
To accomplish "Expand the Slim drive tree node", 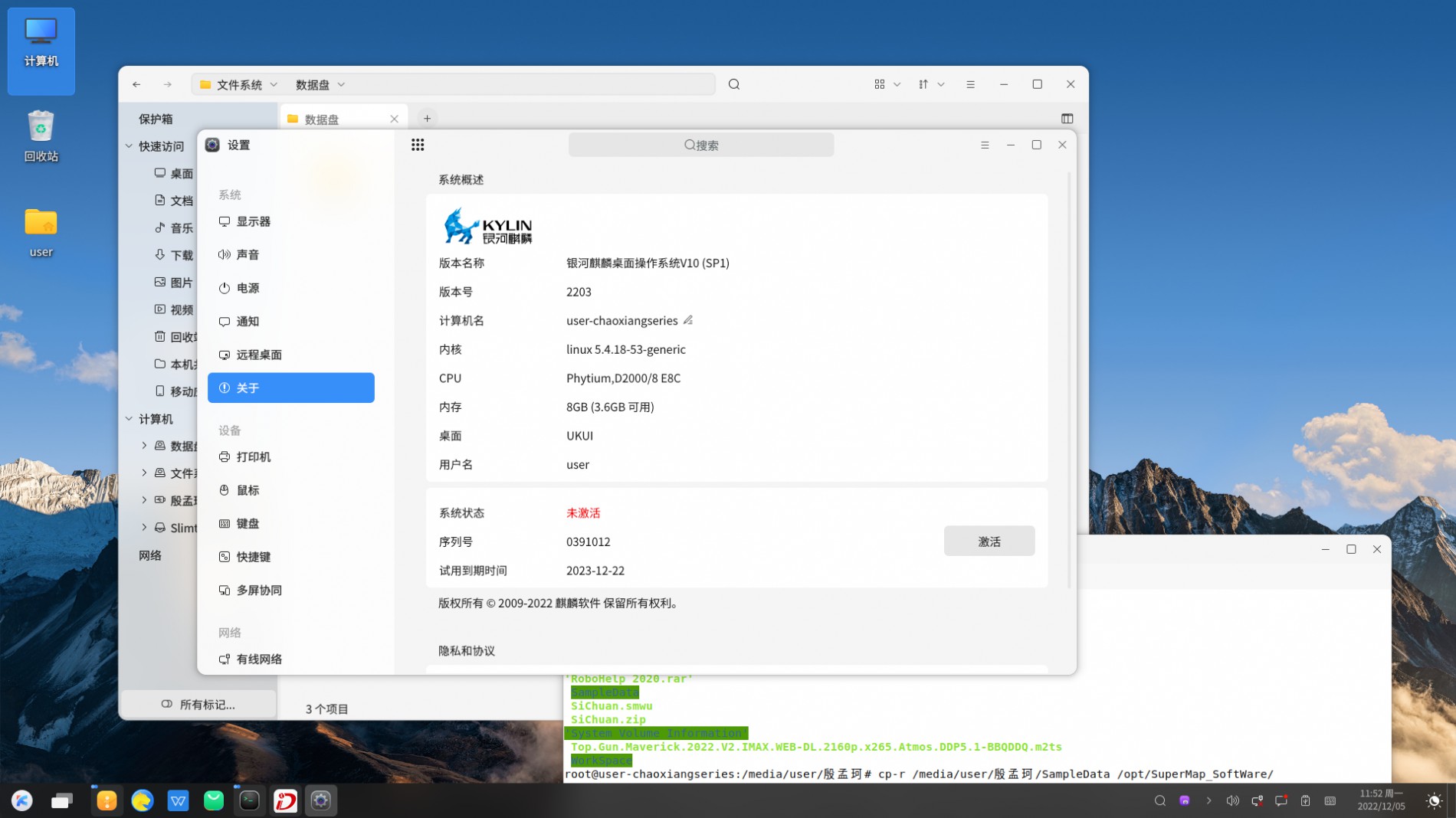I will click(144, 527).
